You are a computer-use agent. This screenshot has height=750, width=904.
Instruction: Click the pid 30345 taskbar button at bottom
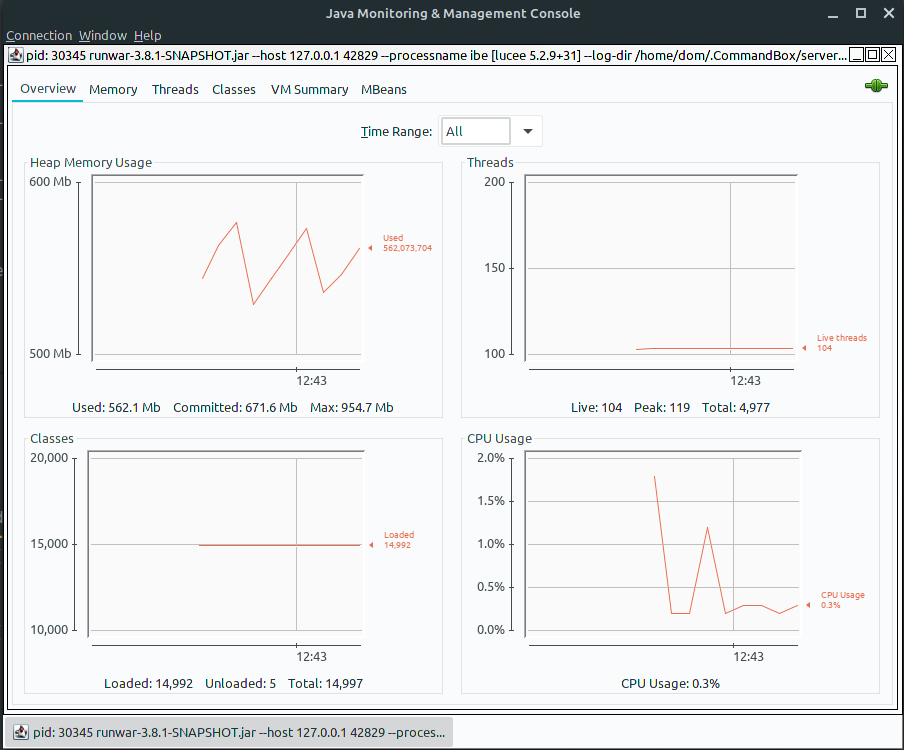228,732
